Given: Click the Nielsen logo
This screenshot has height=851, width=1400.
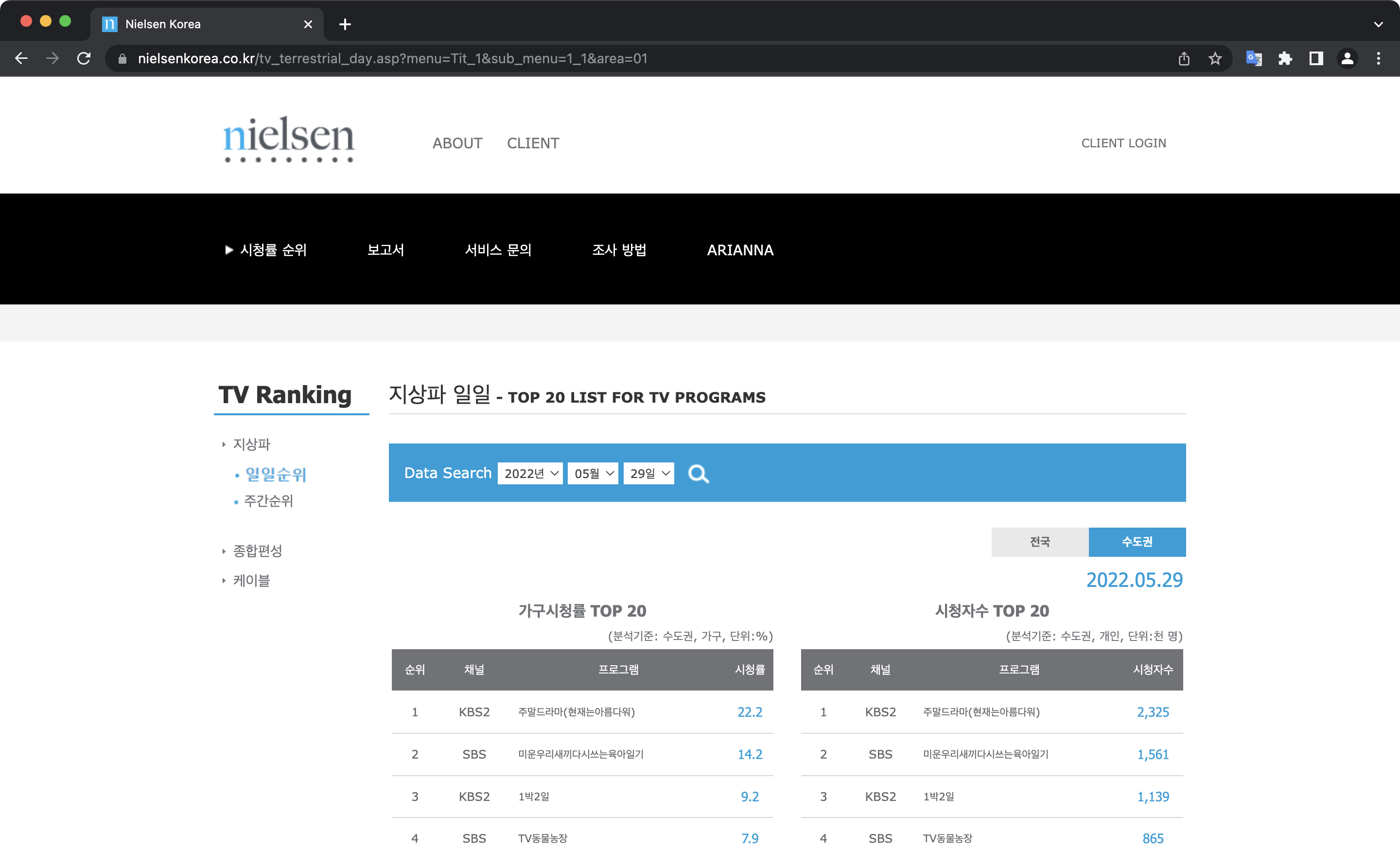Looking at the screenshot, I should 289,139.
